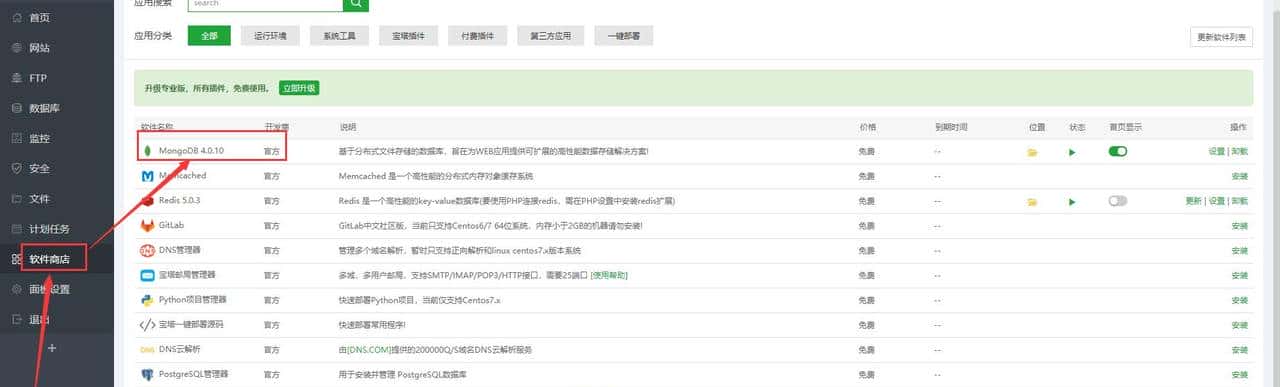The width and height of the screenshot is (1280, 387).
Task: Click the 安全 shield sidebar icon
Action: point(16,168)
